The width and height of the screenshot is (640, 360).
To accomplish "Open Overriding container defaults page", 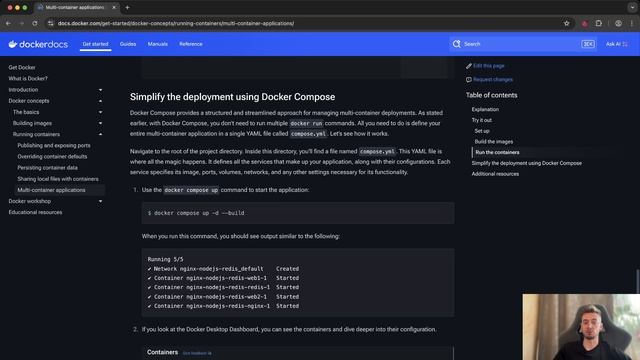I will pos(52,156).
